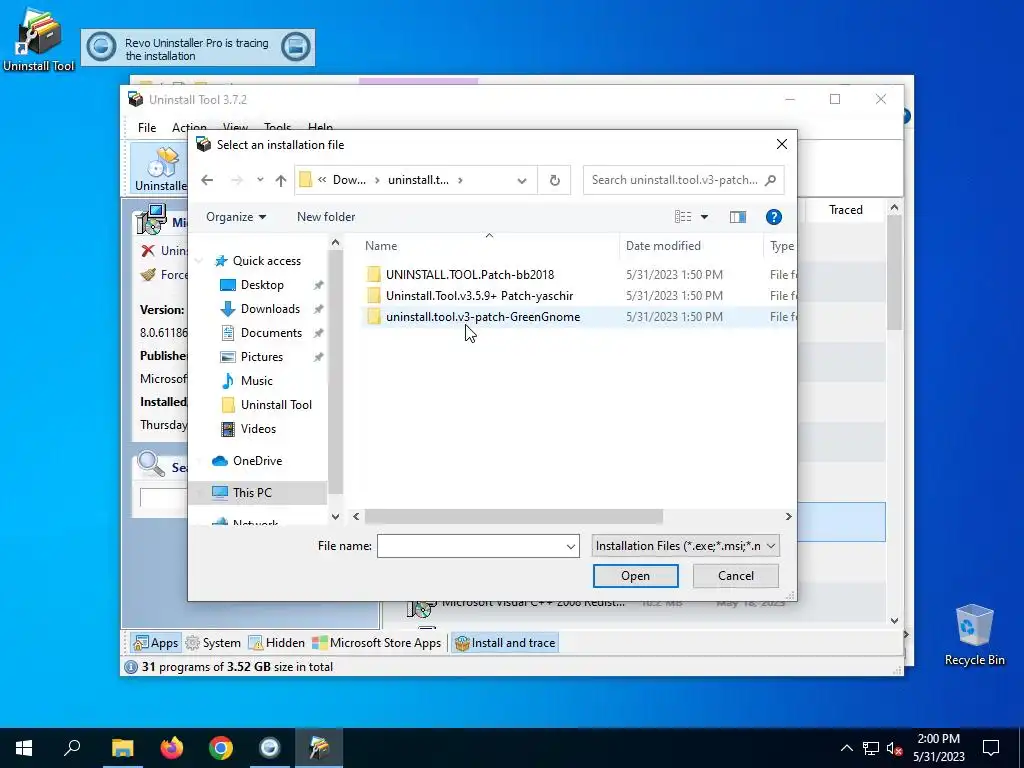1024x768 pixels.
Task: Click the Revo tracing bar right round icon
Action: coord(295,47)
